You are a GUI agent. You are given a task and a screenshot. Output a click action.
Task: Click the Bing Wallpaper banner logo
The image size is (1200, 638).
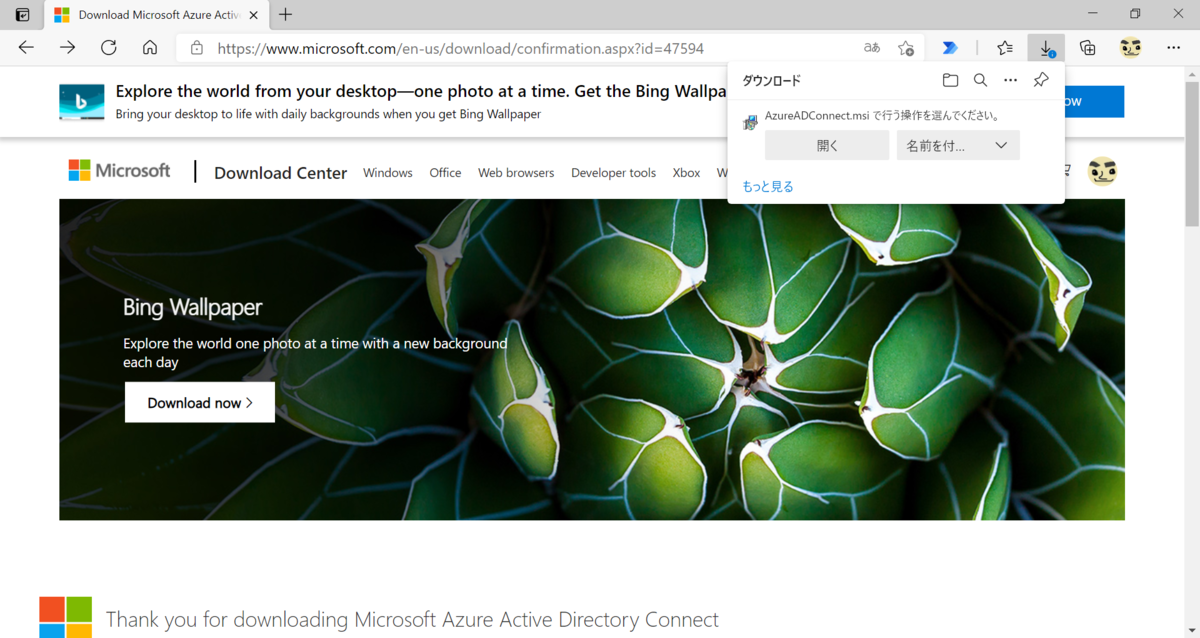(81, 102)
